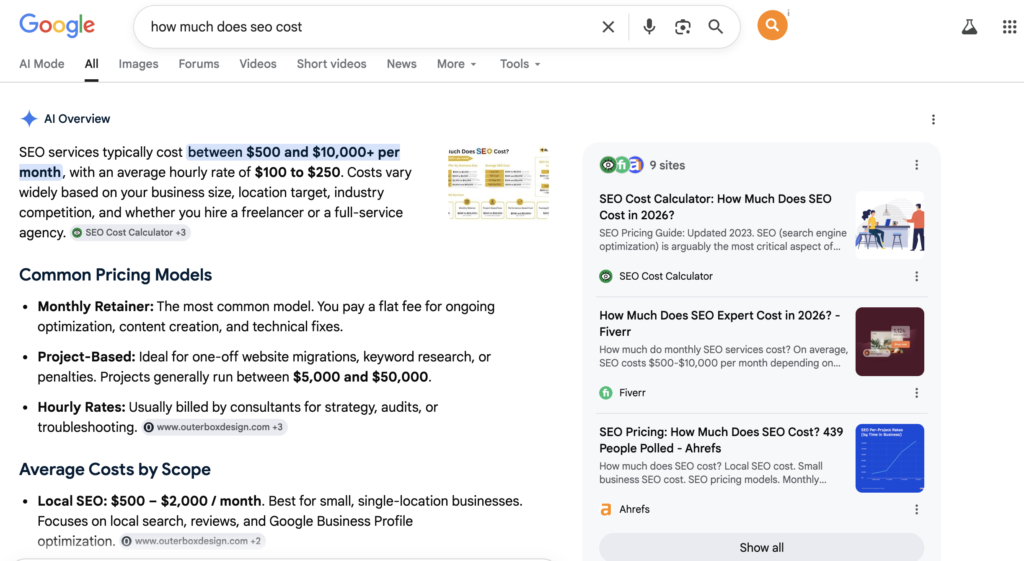This screenshot has width=1024, height=561.
Task: Open 'How Much Does SEO Expert Cost' Fiverr link
Action: coord(720,323)
